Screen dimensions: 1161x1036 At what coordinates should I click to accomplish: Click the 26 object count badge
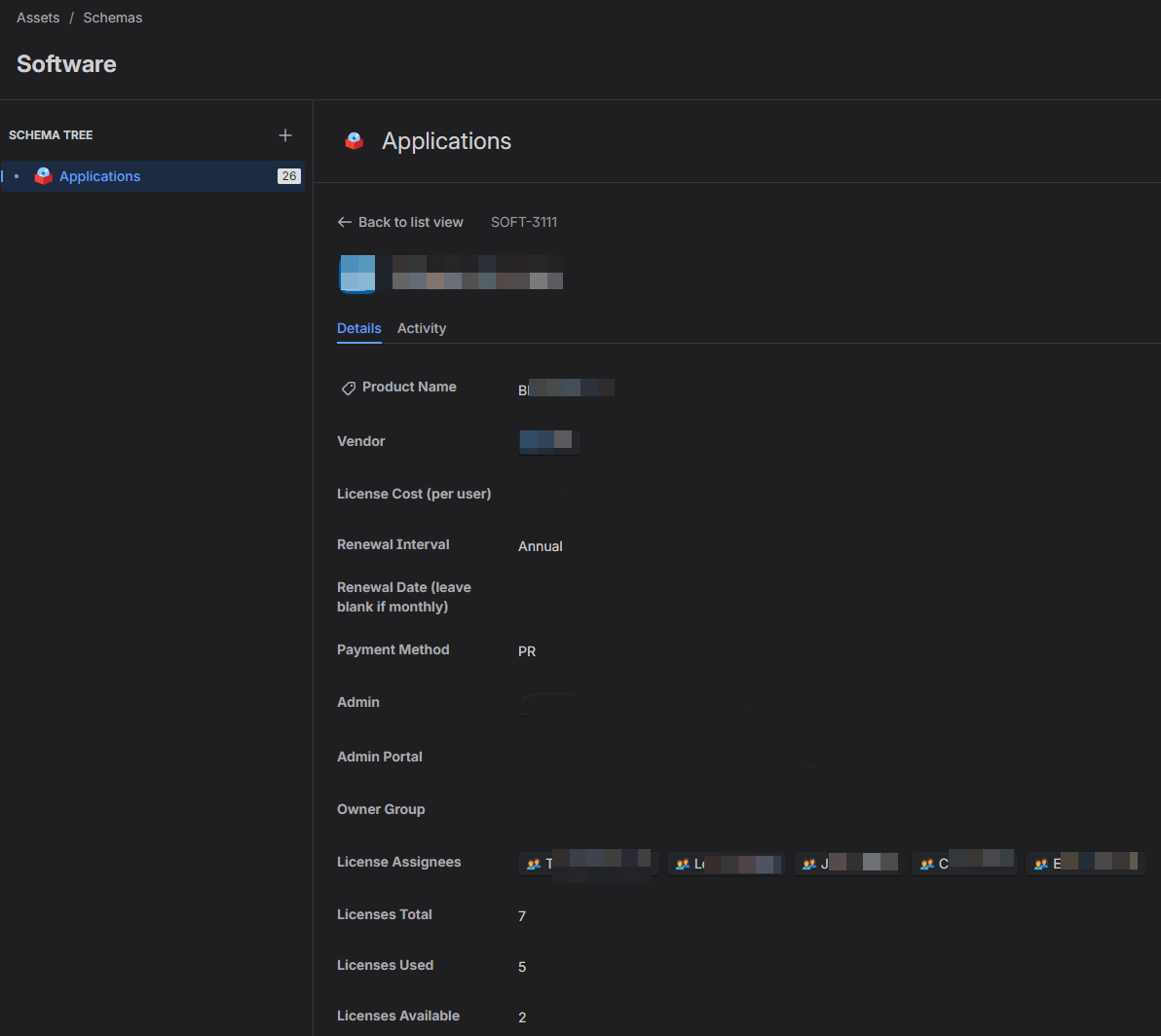click(288, 176)
